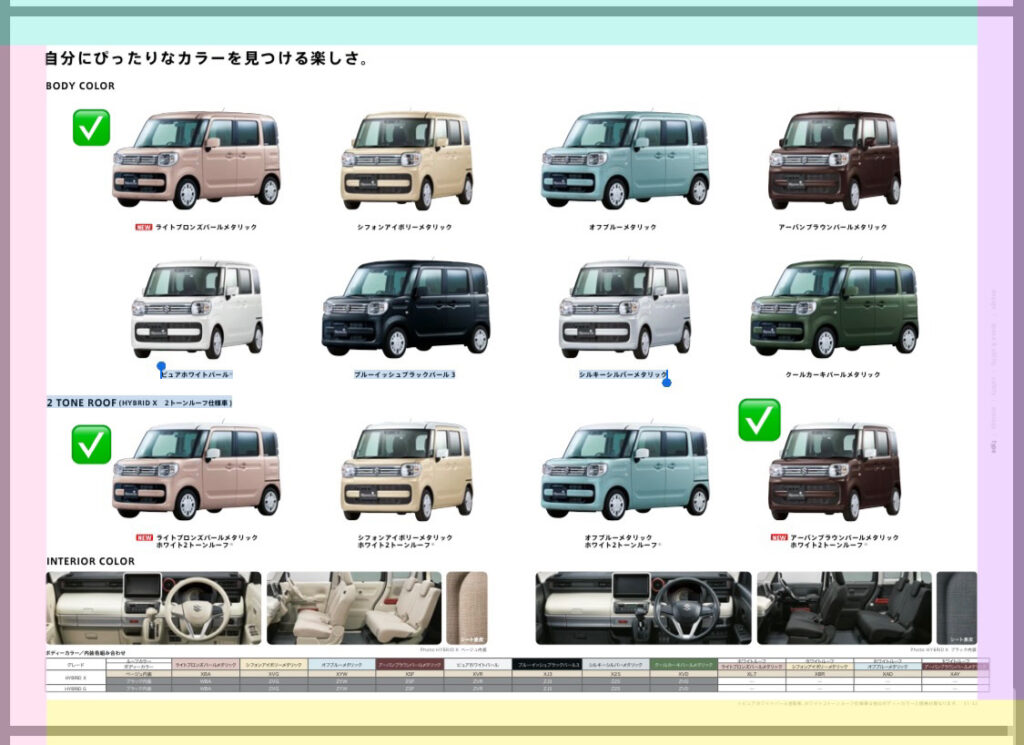
Task: Click the label クールカーキパールメタリック
Action: (x=833, y=375)
